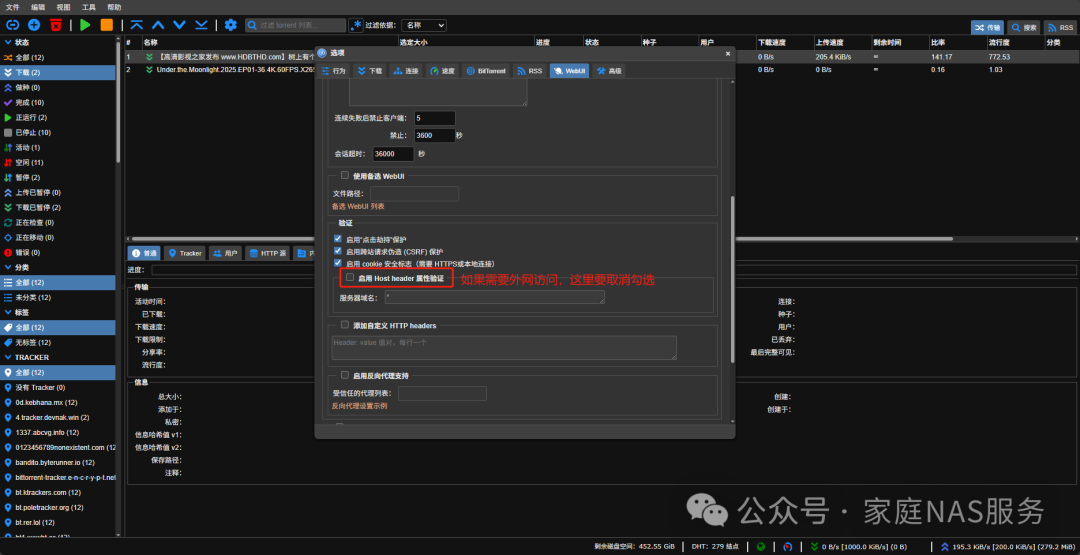Image resolution: width=1080 pixels, height=555 pixels.
Task: Click the connection status globe icon
Action: coord(761,547)
